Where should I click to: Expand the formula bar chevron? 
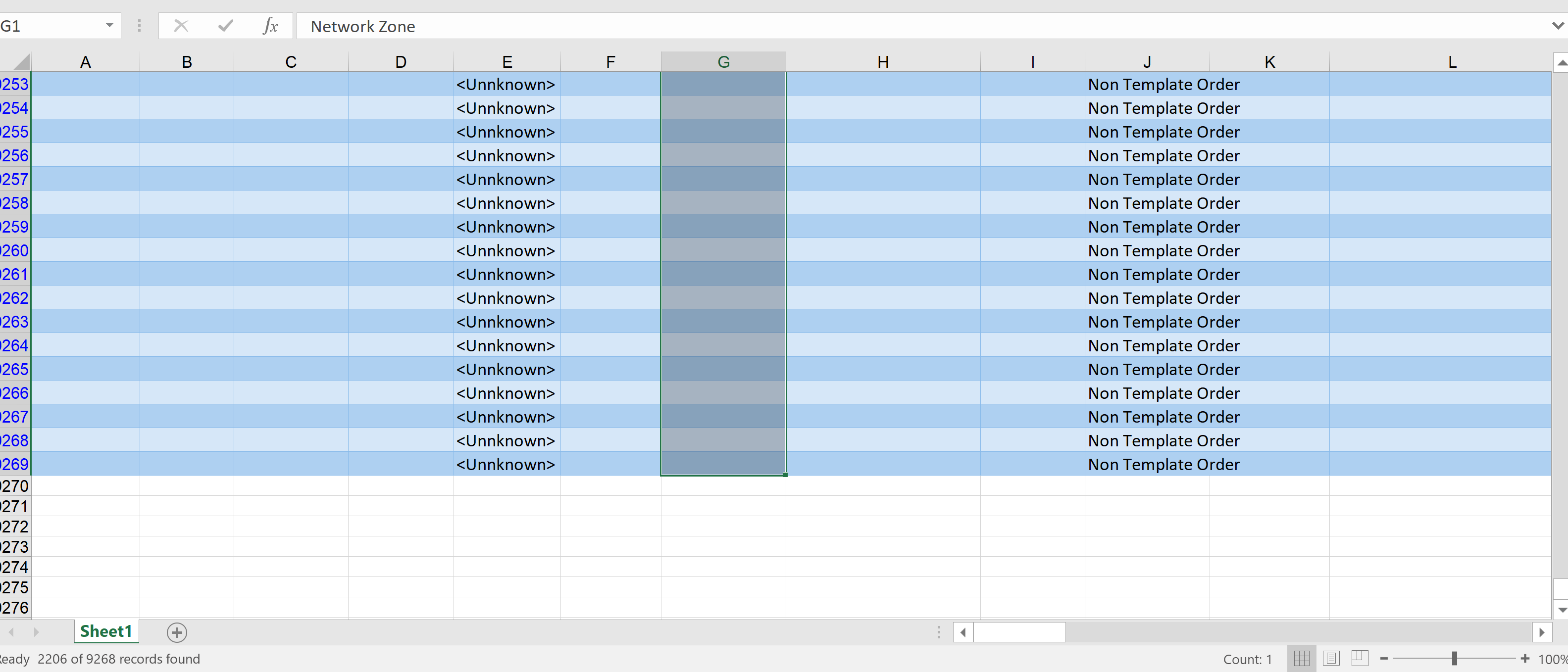[1558, 26]
